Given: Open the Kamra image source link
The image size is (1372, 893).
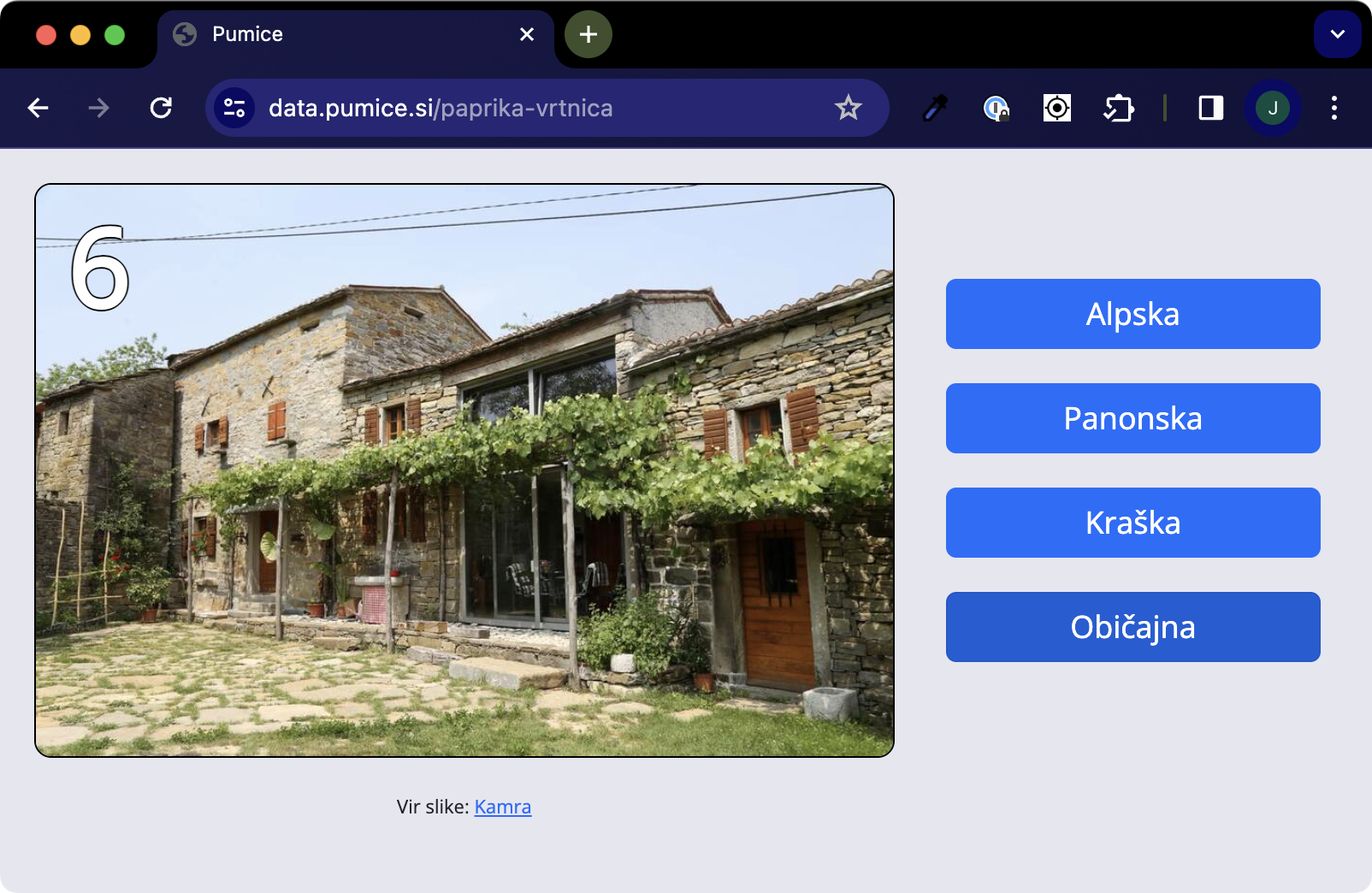Looking at the screenshot, I should (x=502, y=807).
